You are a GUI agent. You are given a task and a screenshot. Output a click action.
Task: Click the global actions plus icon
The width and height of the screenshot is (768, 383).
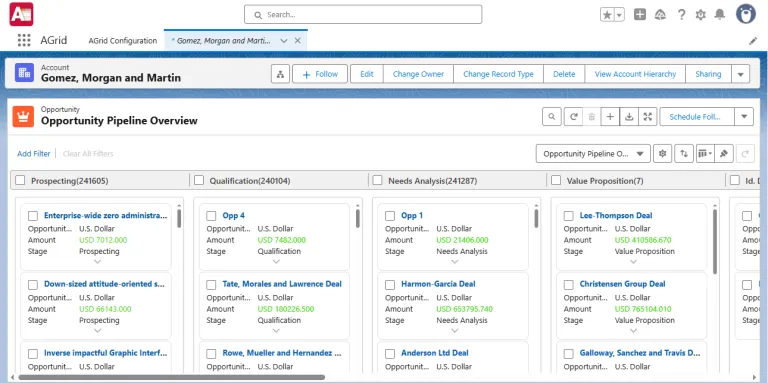click(640, 15)
